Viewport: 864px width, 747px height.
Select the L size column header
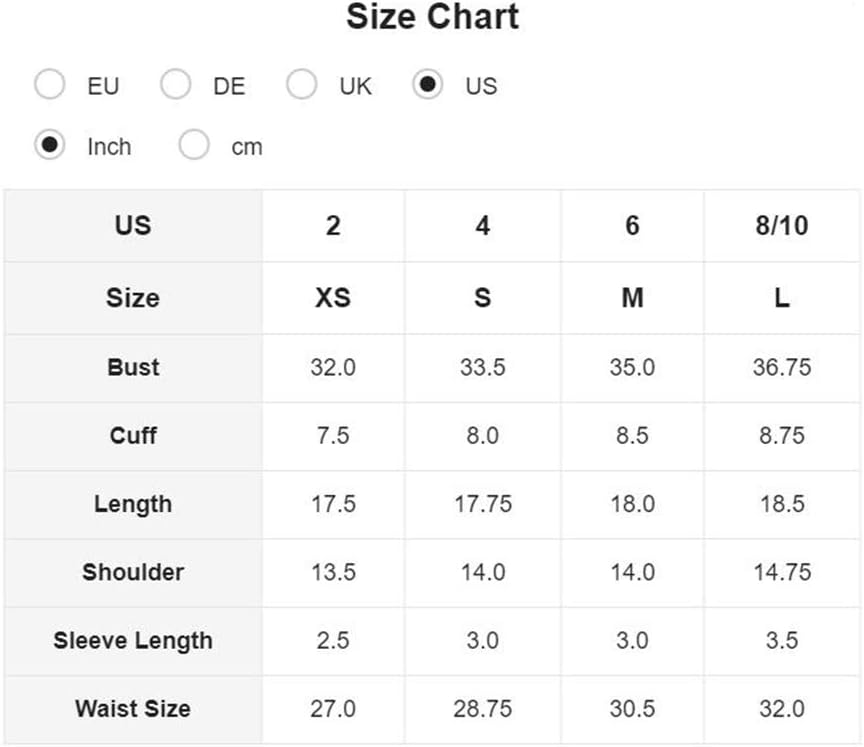click(x=782, y=298)
